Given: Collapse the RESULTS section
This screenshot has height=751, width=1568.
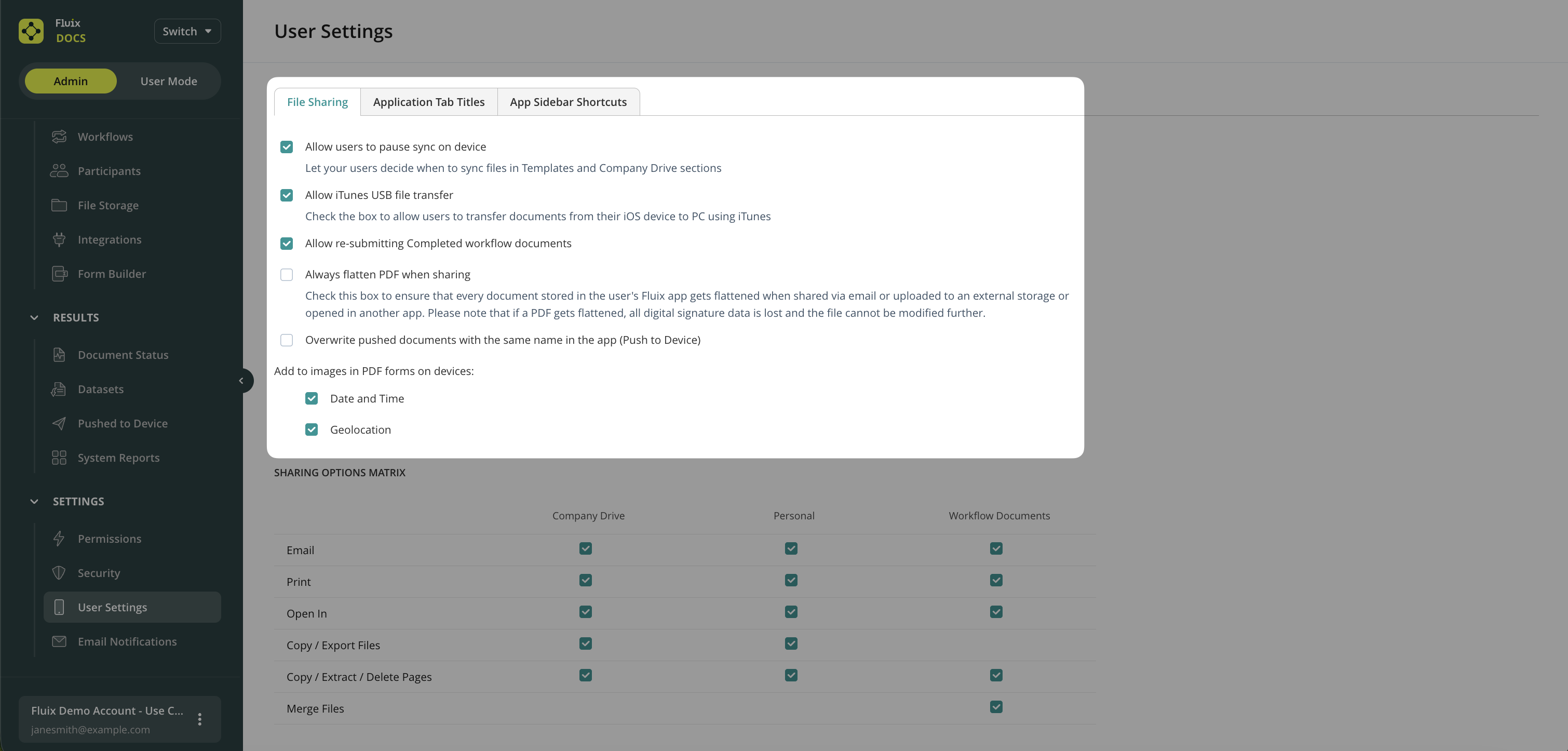Looking at the screenshot, I should (x=34, y=317).
